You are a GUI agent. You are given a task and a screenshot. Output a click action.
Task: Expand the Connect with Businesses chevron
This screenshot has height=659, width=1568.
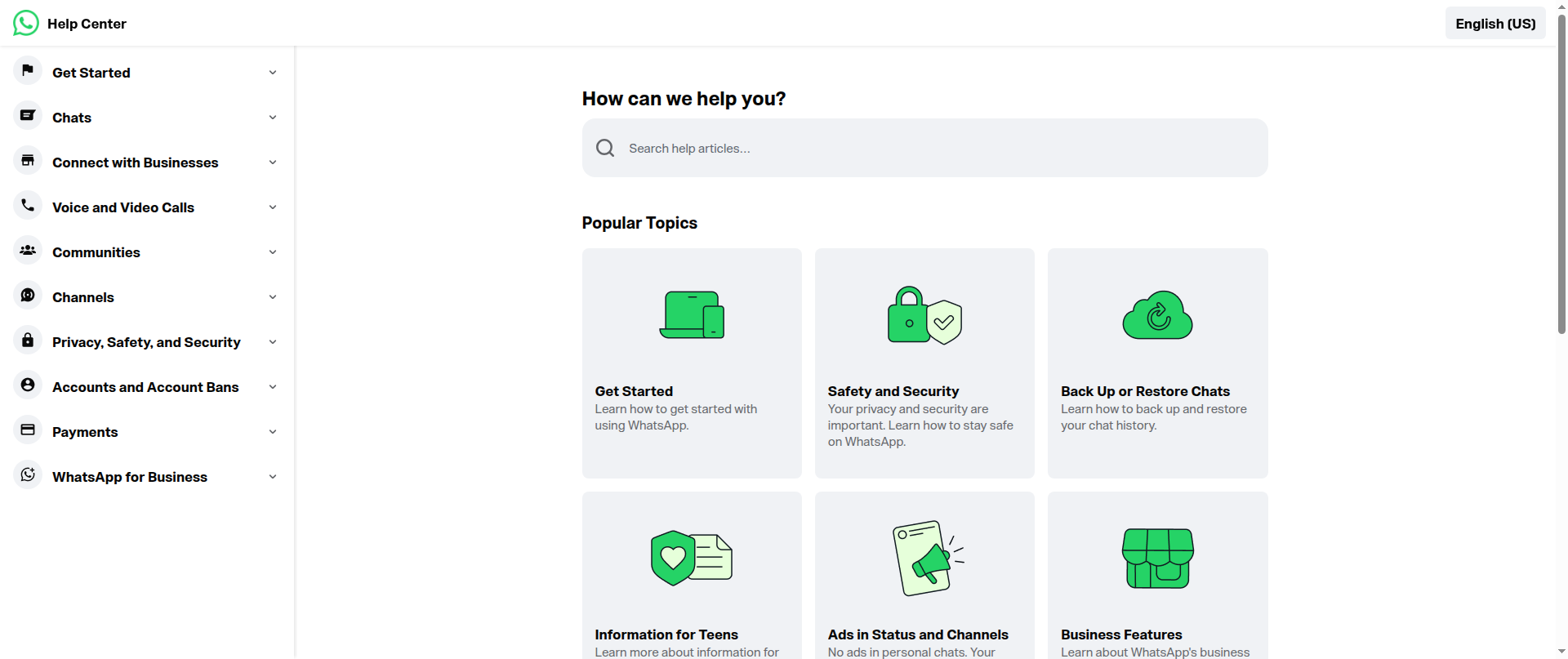coord(273,163)
